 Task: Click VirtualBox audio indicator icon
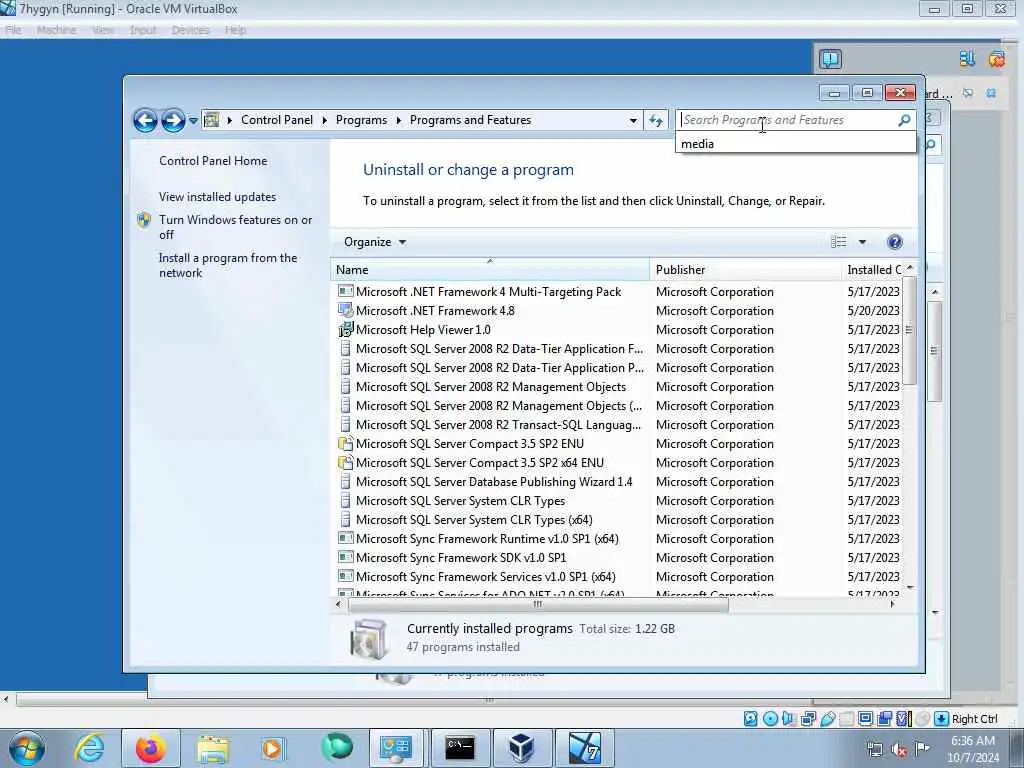789,719
